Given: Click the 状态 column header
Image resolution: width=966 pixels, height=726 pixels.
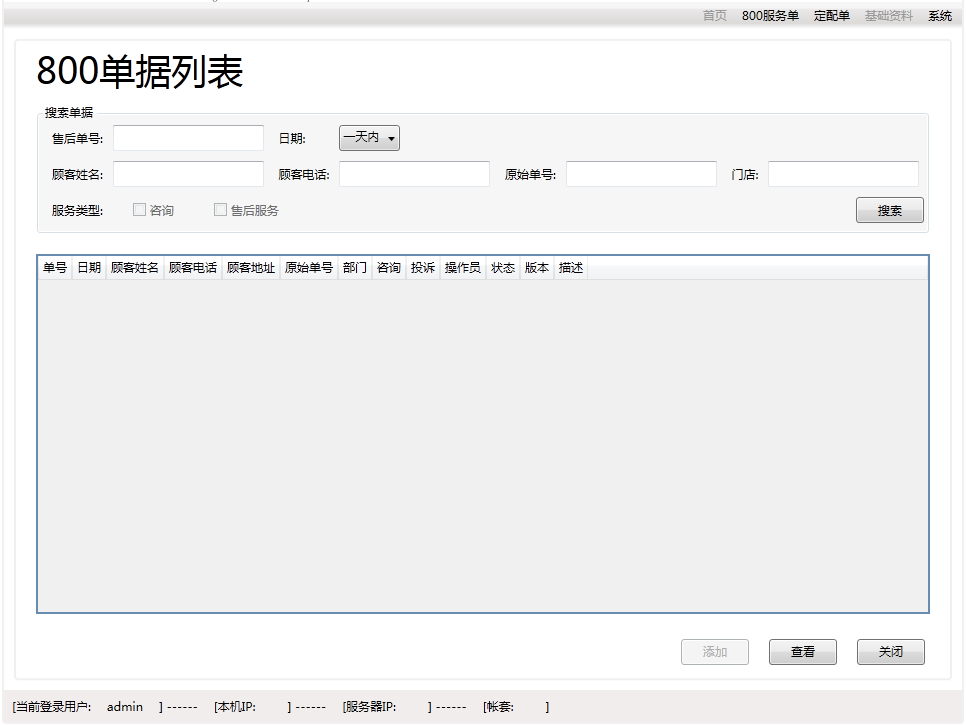Looking at the screenshot, I should tap(503, 267).
